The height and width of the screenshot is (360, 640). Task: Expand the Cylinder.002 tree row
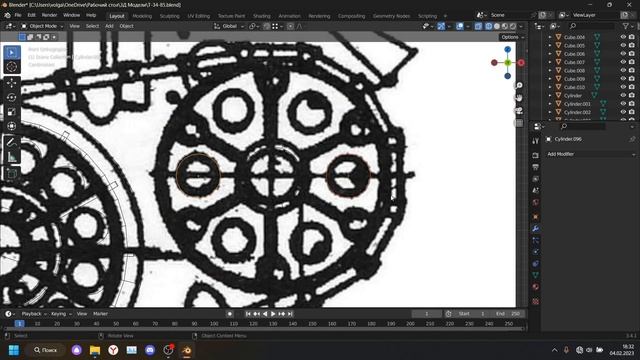(x=550, y=112)
